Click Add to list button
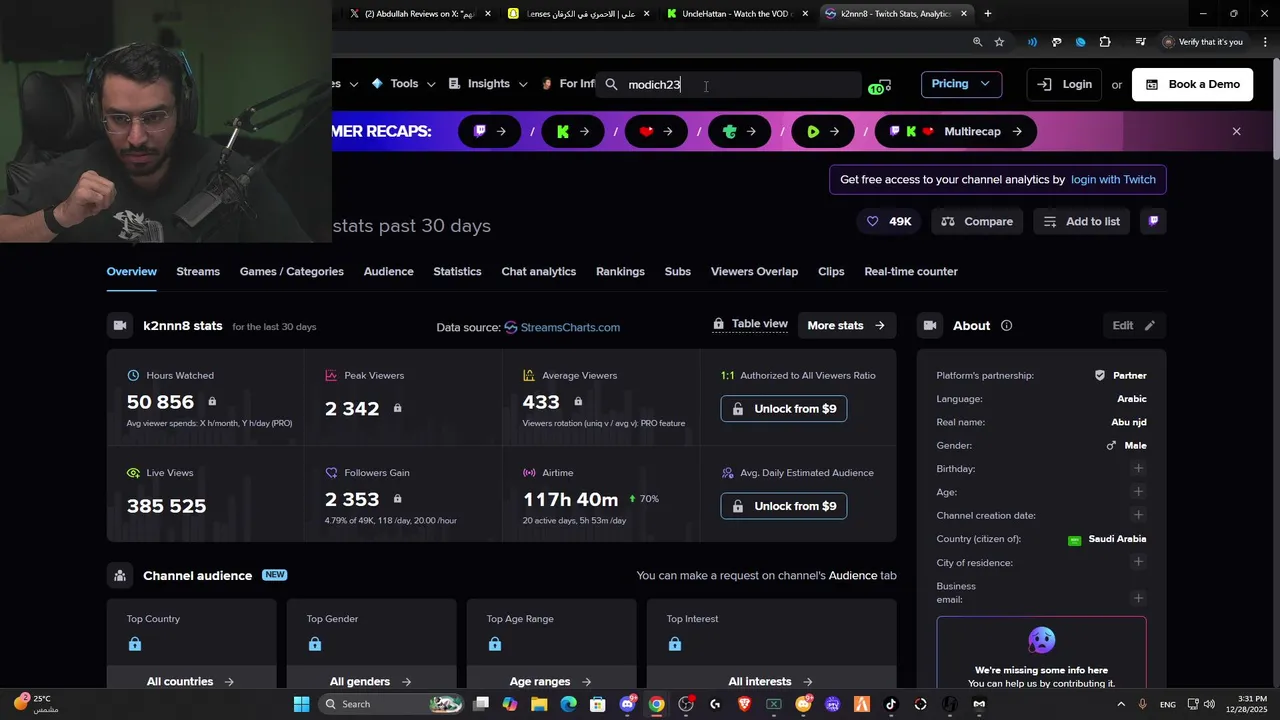 (1082, 221)
